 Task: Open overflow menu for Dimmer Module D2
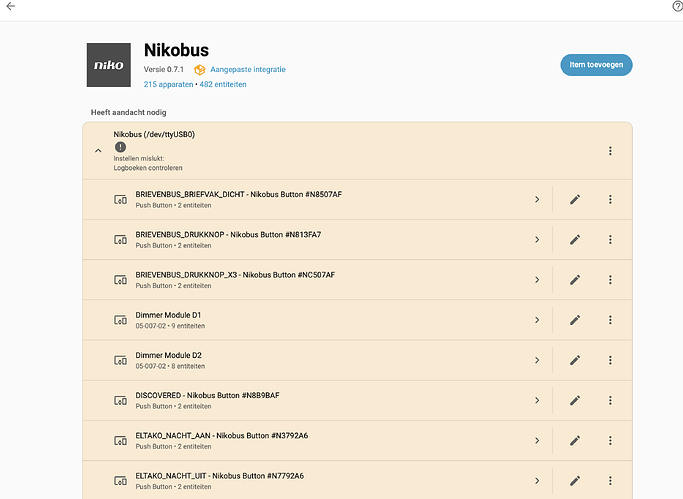point(610,360)
